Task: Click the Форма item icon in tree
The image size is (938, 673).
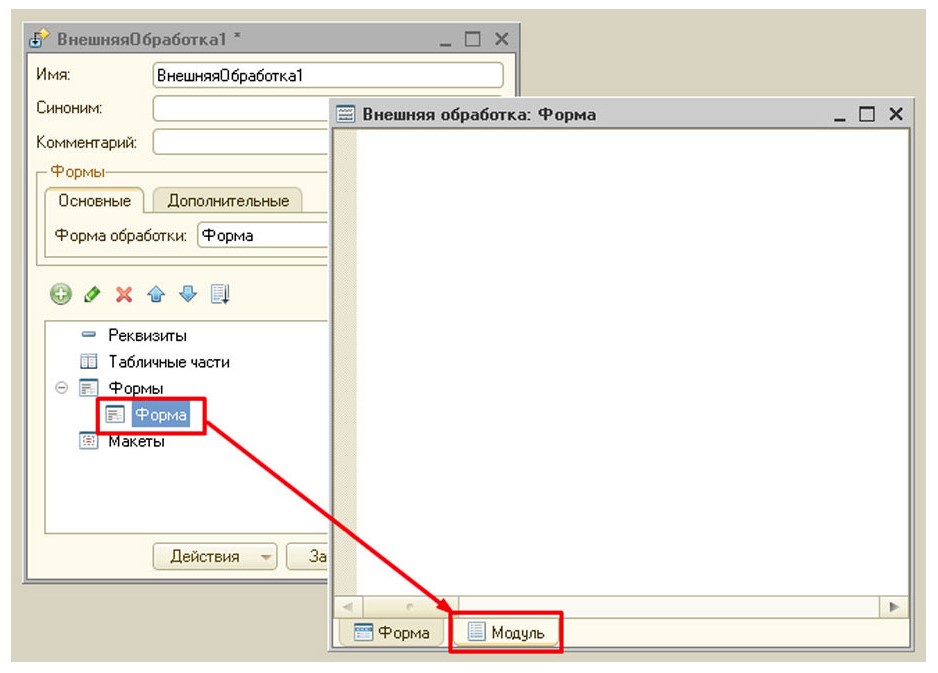Action: [x=115, y=414]
